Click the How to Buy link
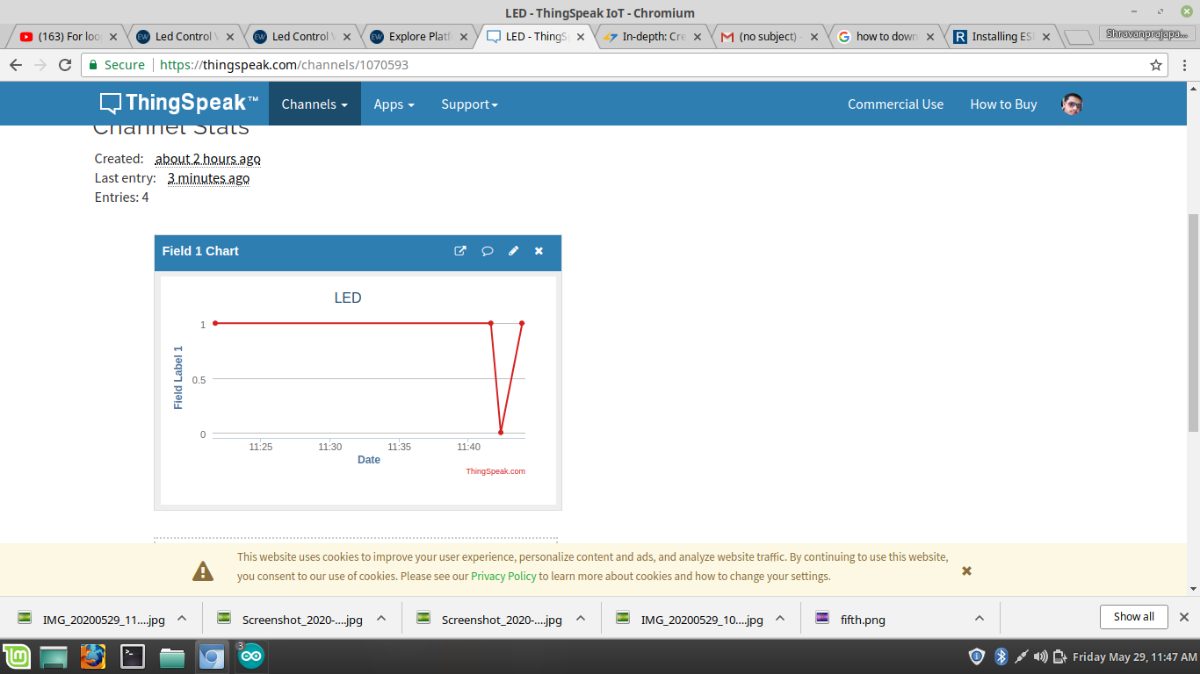 1003,104
